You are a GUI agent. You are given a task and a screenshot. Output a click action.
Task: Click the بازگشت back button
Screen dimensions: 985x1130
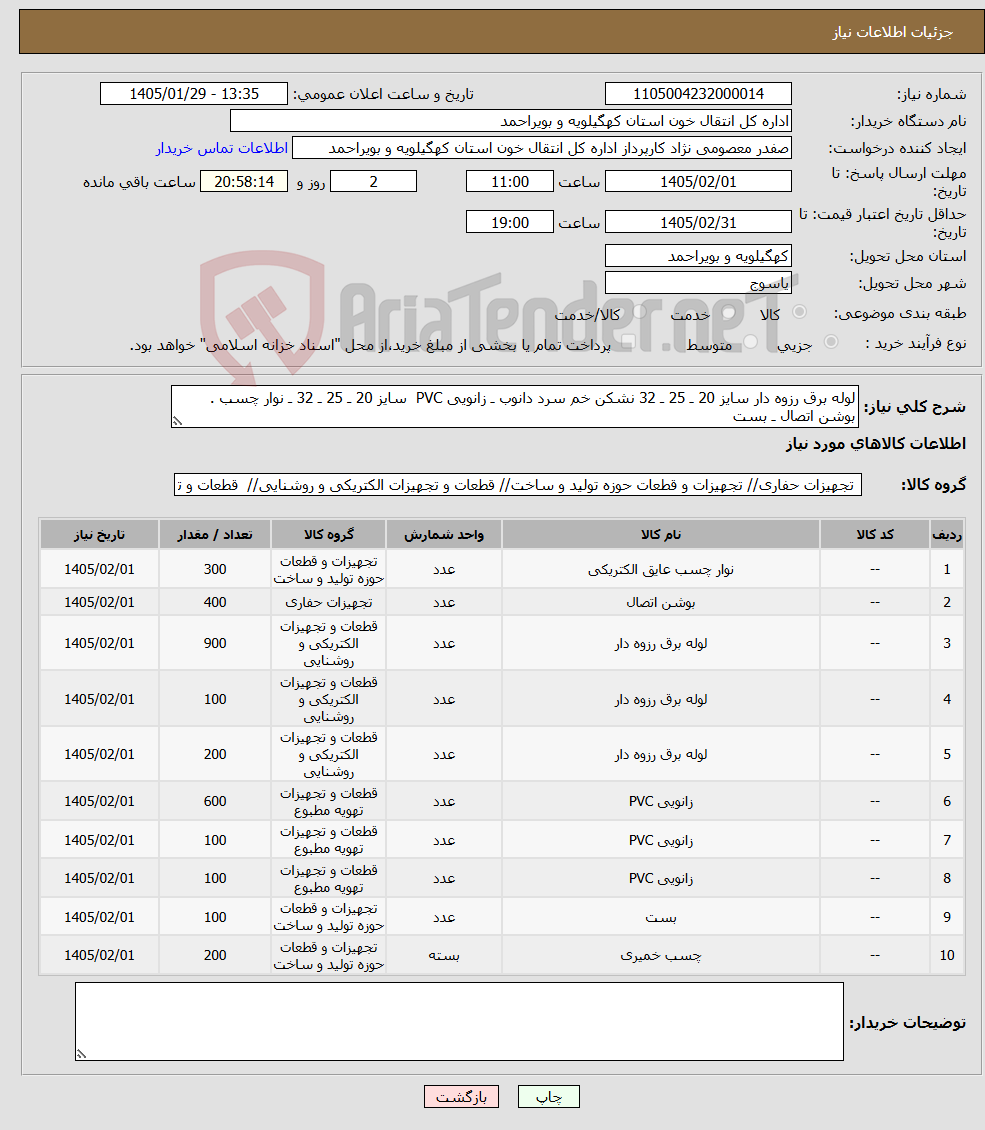click(461, 1097)
